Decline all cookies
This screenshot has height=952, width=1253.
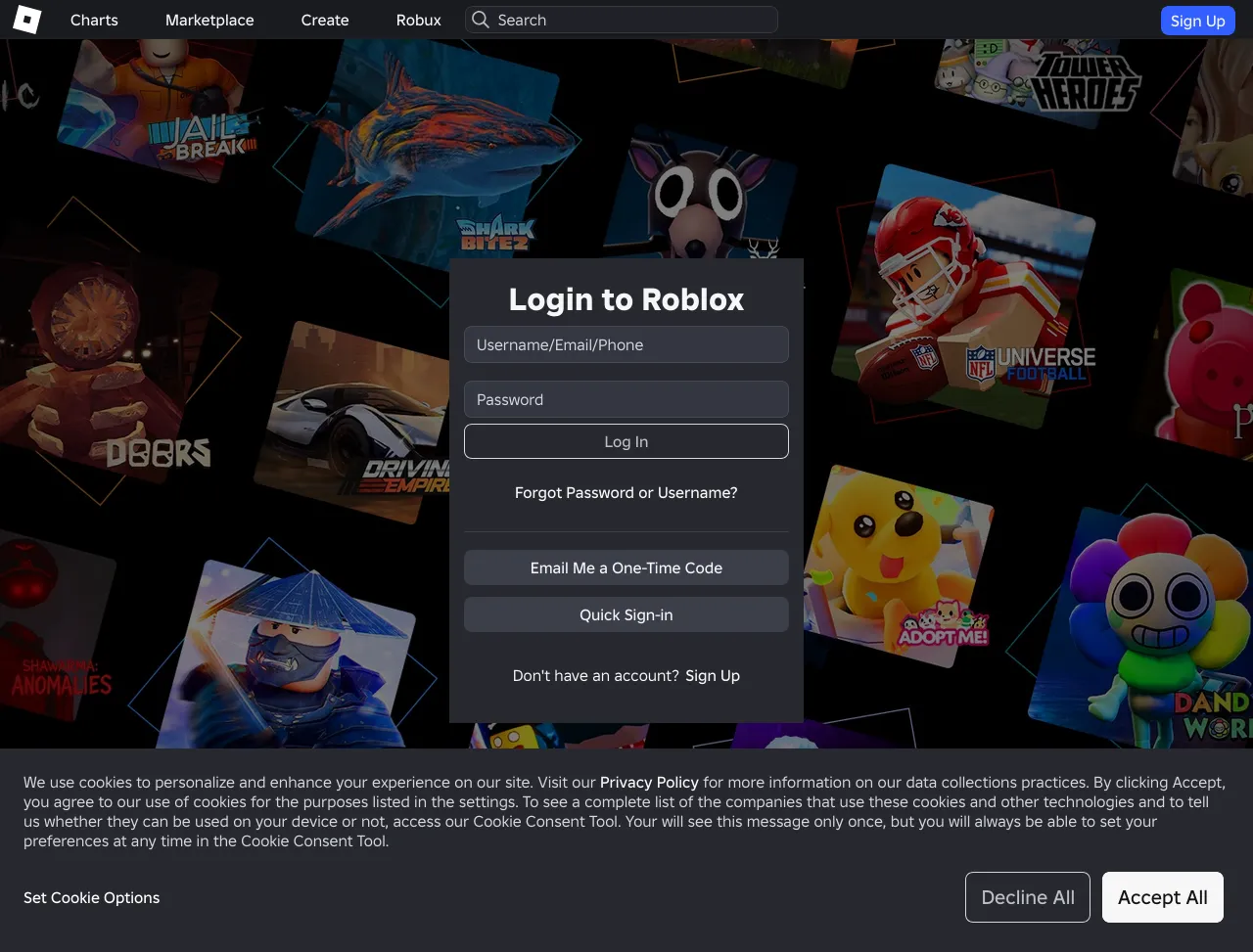tap(1028, 897)
